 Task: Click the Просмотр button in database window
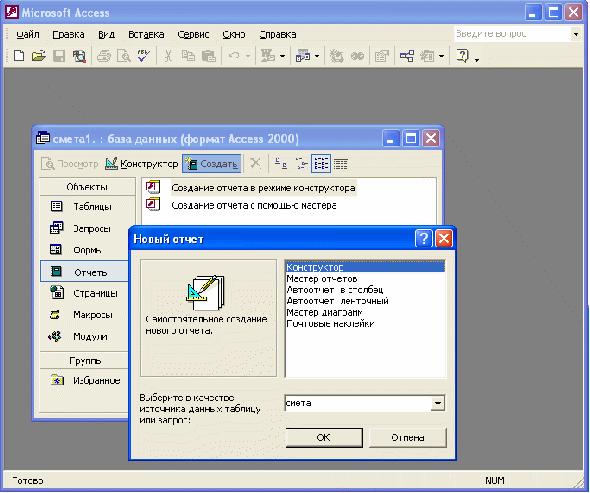point(70,164)
